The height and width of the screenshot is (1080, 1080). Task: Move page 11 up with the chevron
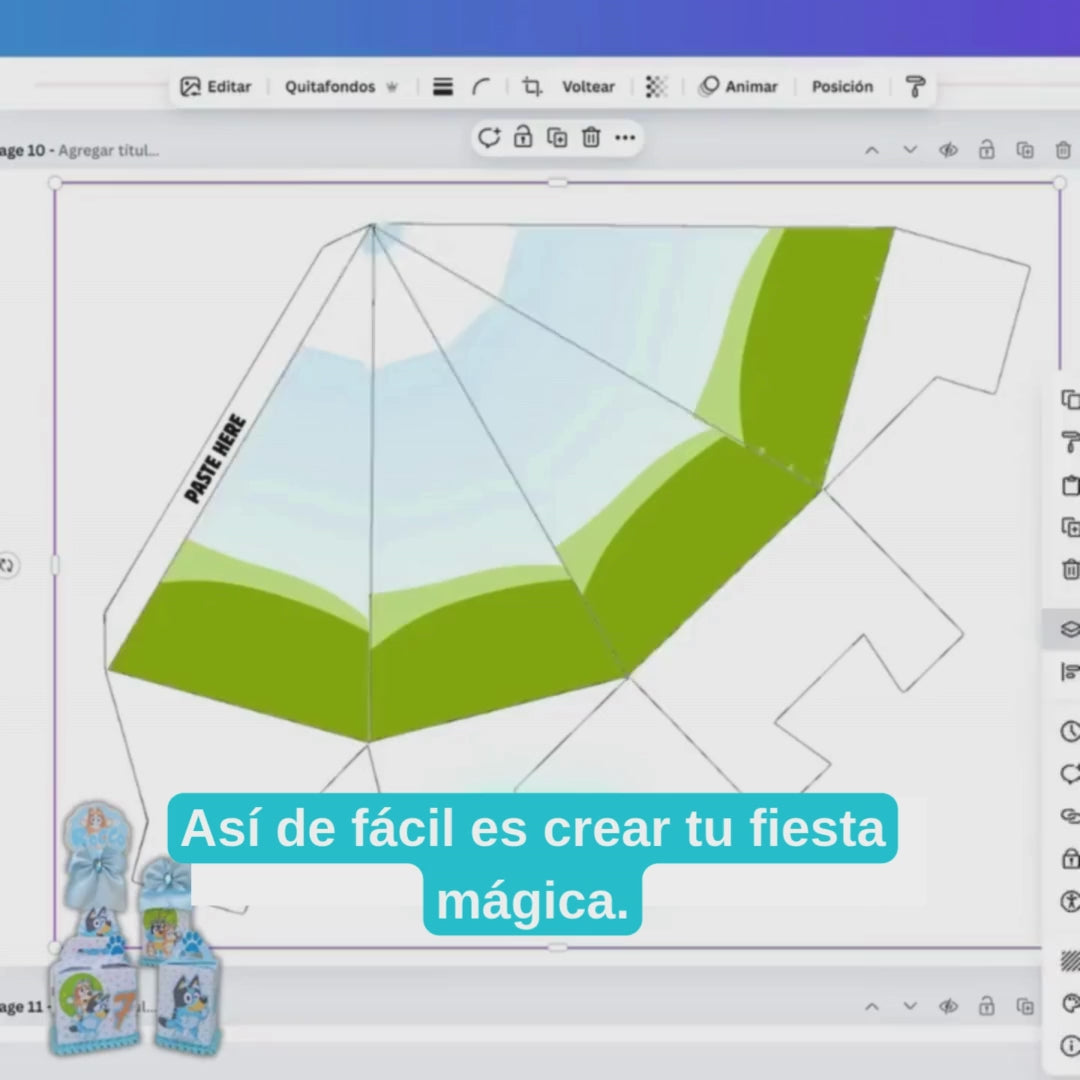tap(872, 1006)
